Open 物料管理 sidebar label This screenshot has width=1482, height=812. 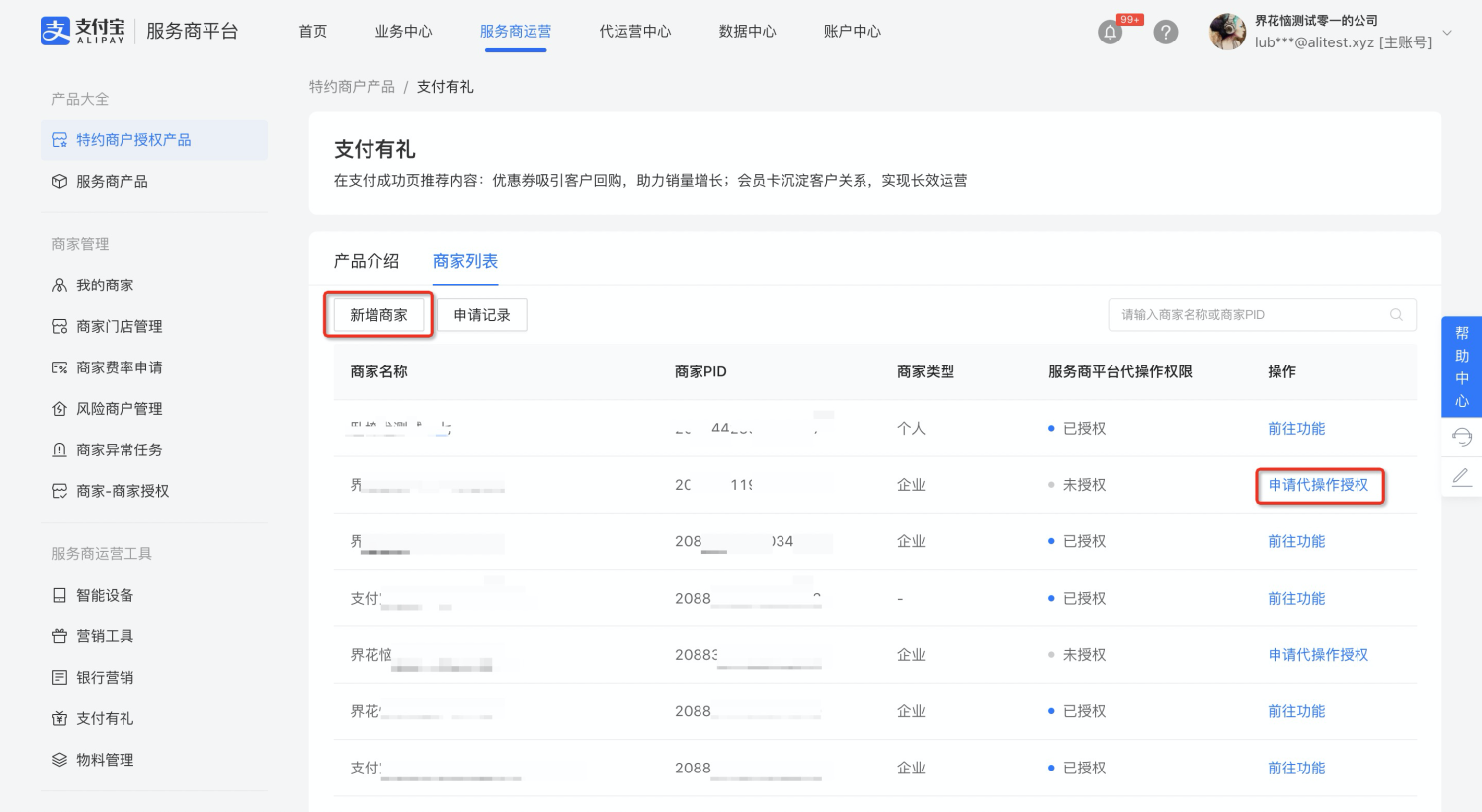tap(105, 760)
